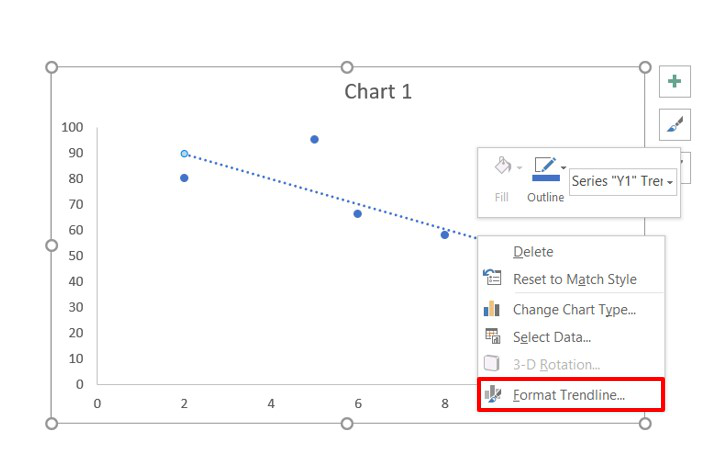The height and width of the screenshot is (471, 723).
Task: Expand the Fill dropdown arrow
Action: pos(519,168)
